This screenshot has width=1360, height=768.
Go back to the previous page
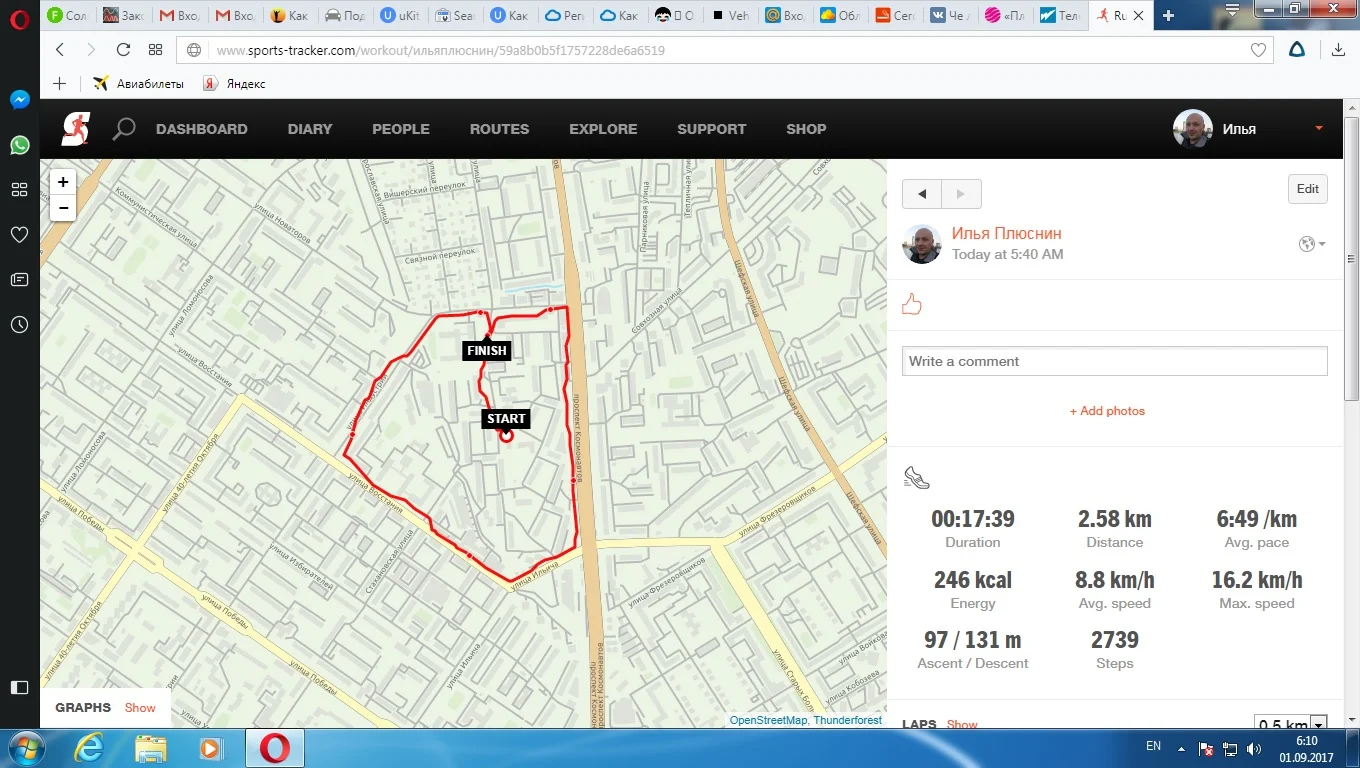[x=60, y=50]
